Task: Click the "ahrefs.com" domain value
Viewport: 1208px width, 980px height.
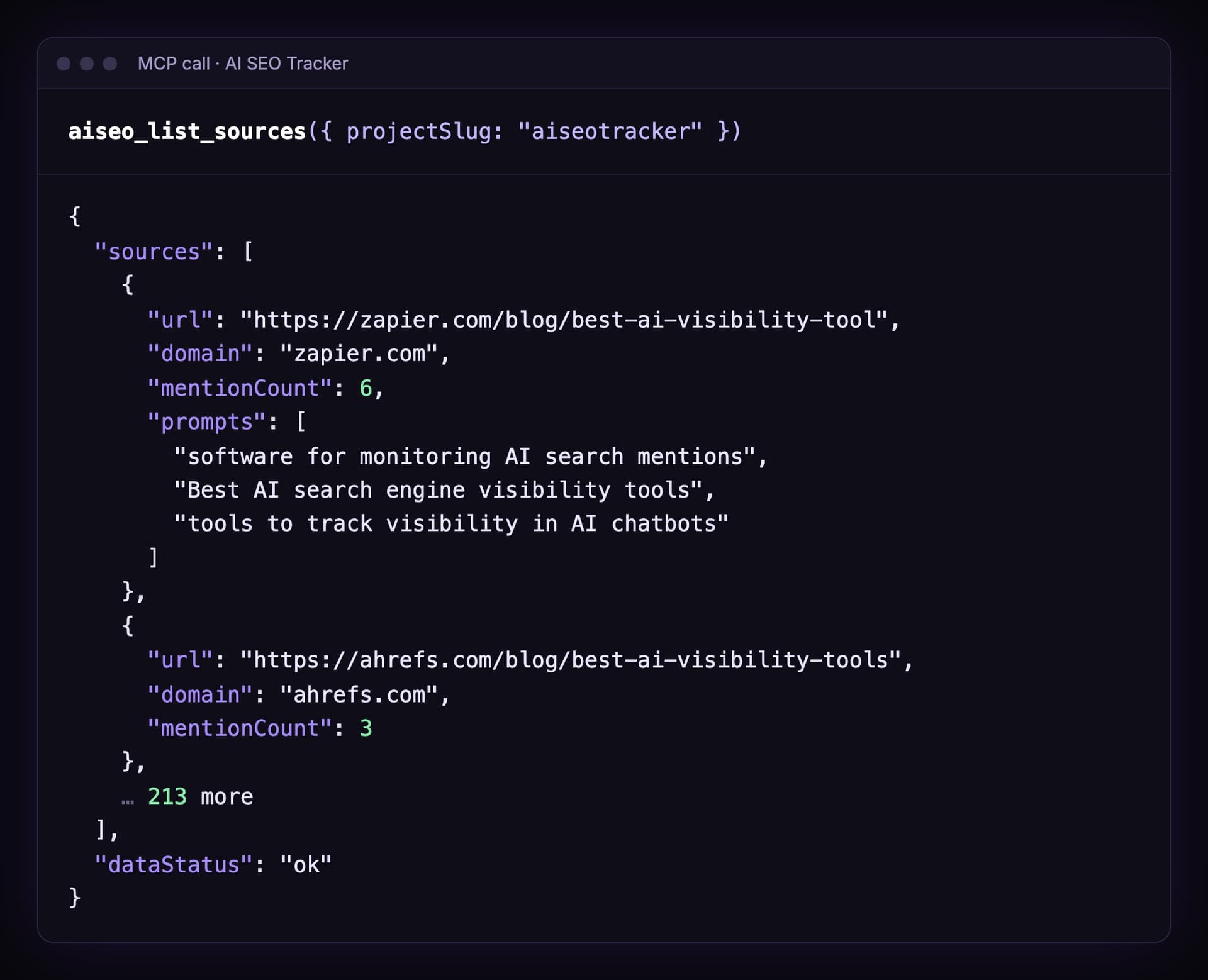Action: tap(359, 694)
